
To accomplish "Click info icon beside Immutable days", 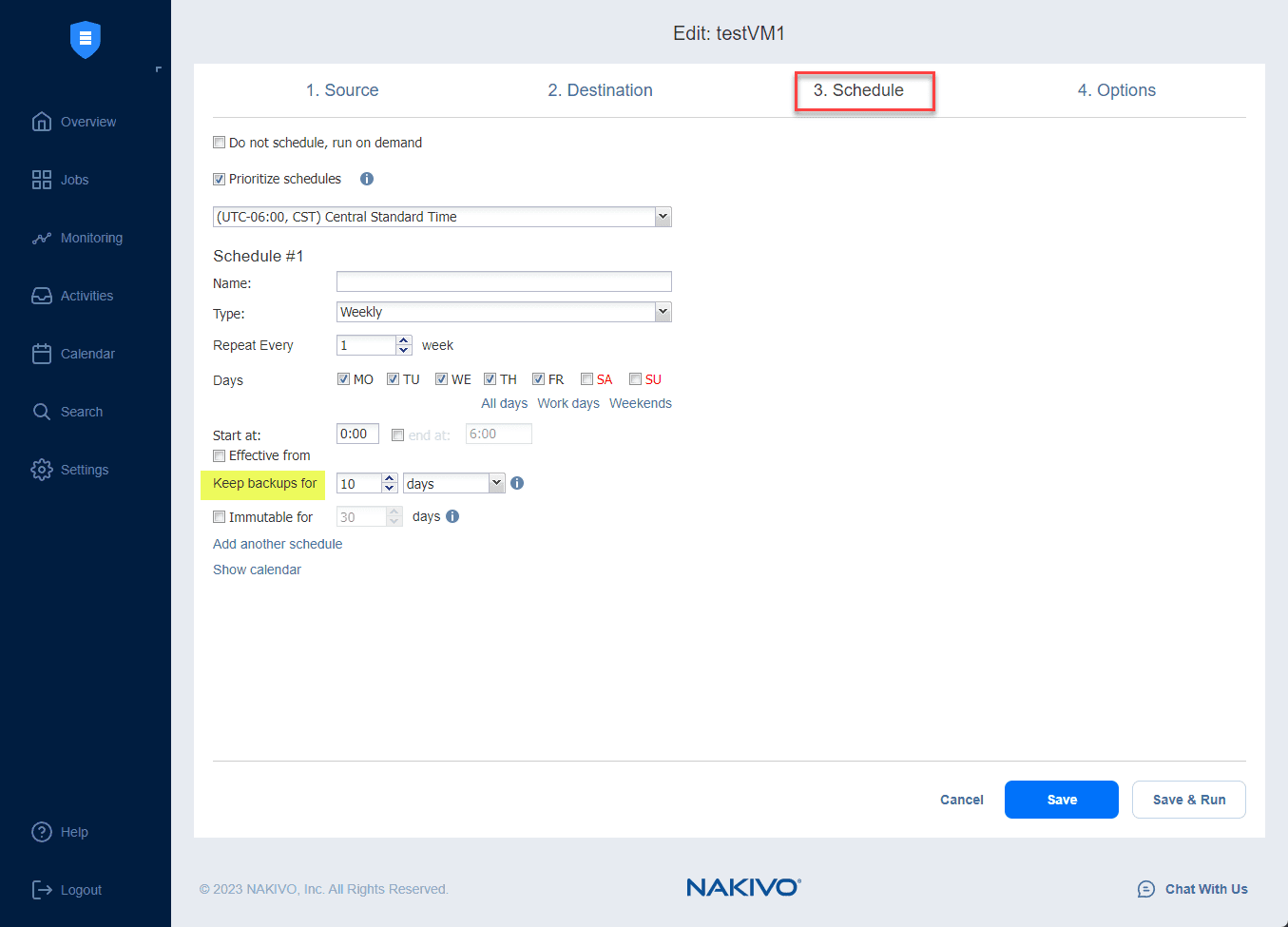I will click(452, 516).
